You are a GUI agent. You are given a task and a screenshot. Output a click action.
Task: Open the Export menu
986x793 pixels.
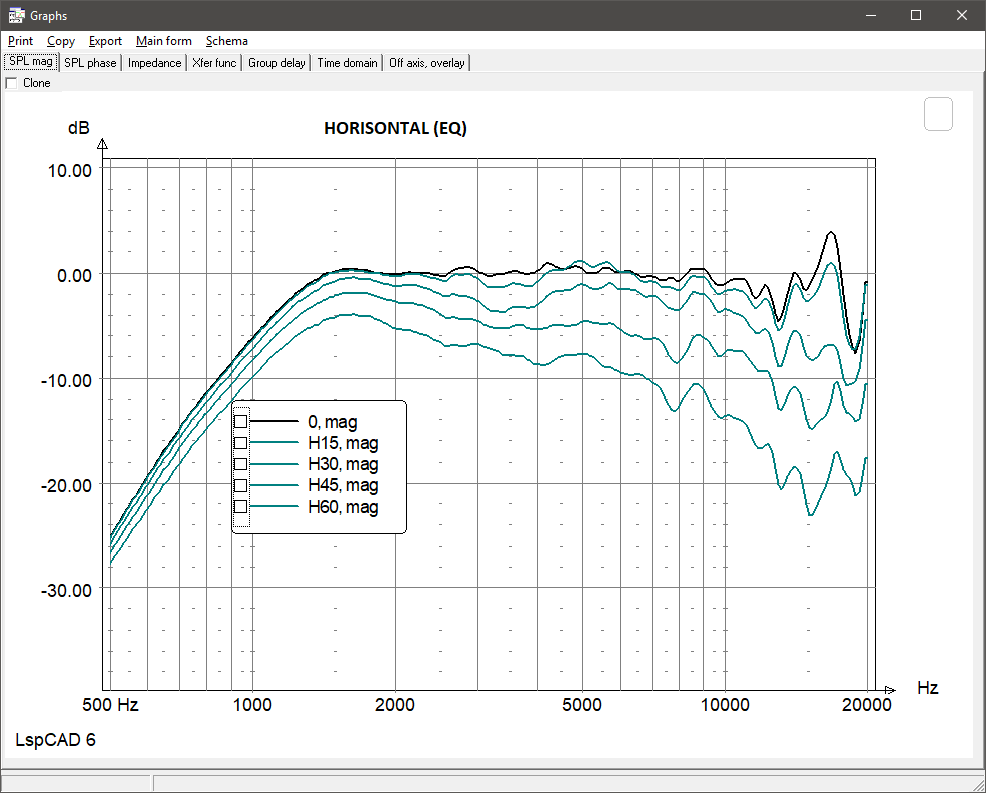tap(105, 41)
